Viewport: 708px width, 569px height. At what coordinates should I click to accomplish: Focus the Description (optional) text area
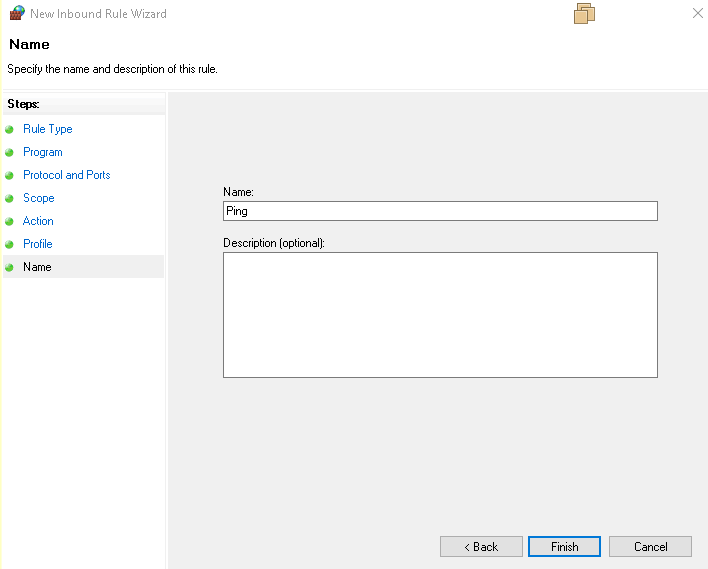pos(440,315)
